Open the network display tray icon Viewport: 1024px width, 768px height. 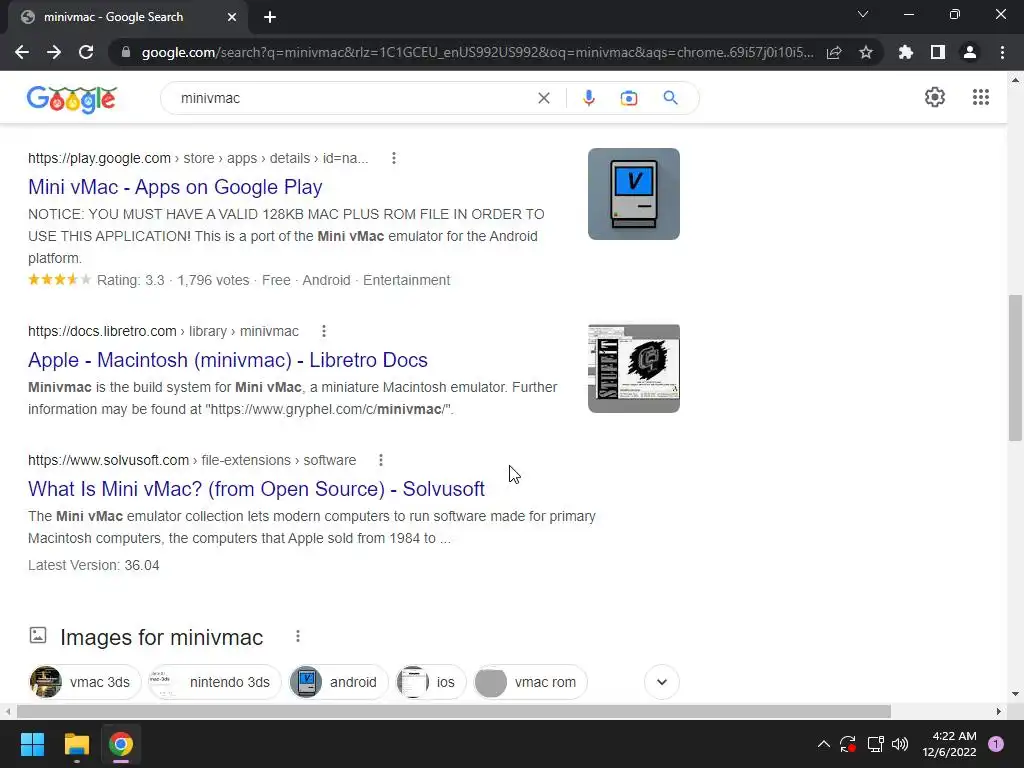click(x=875, y=744)
